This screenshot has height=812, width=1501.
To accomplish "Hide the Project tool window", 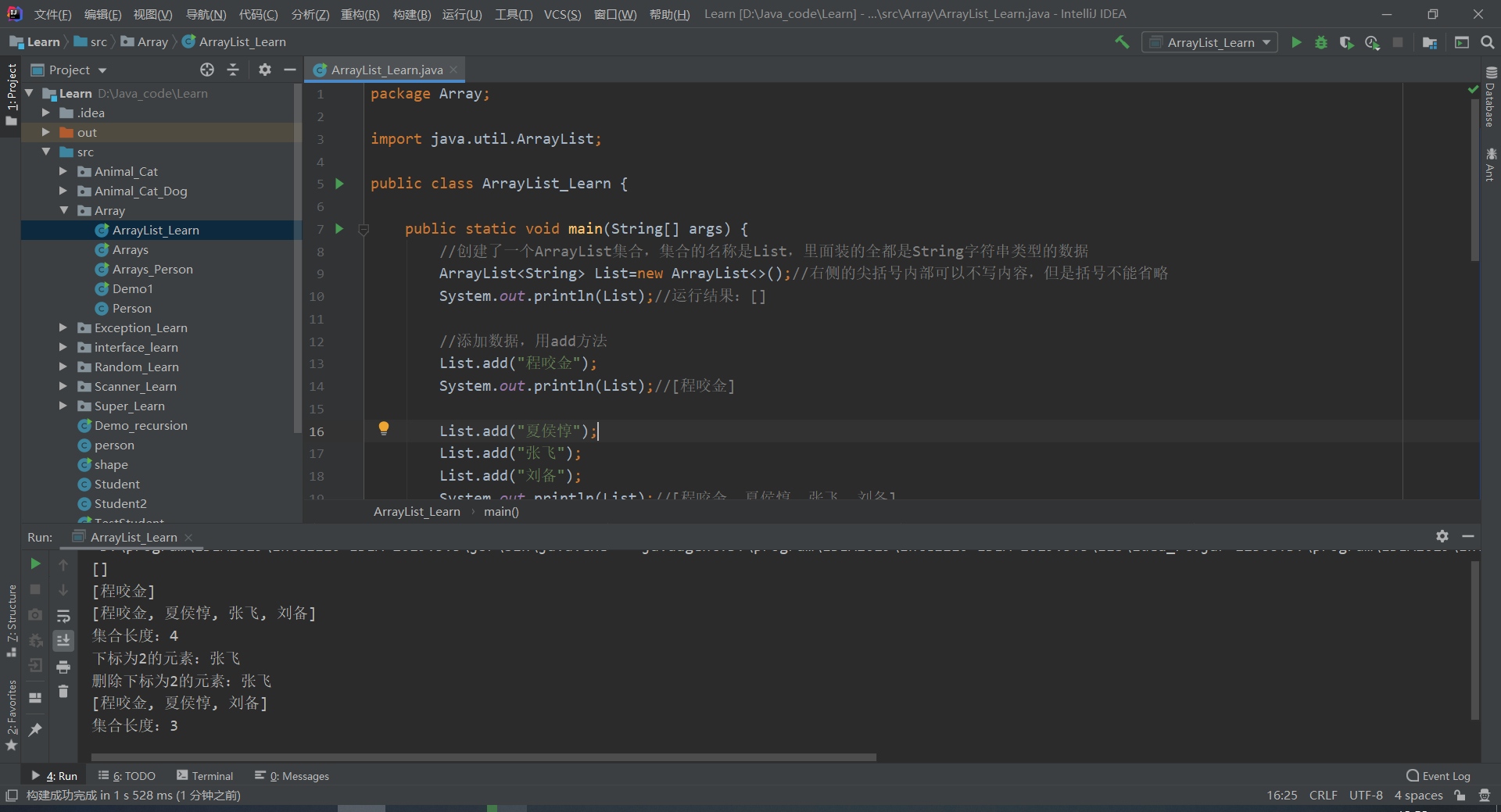I will [x=290, y=70].
